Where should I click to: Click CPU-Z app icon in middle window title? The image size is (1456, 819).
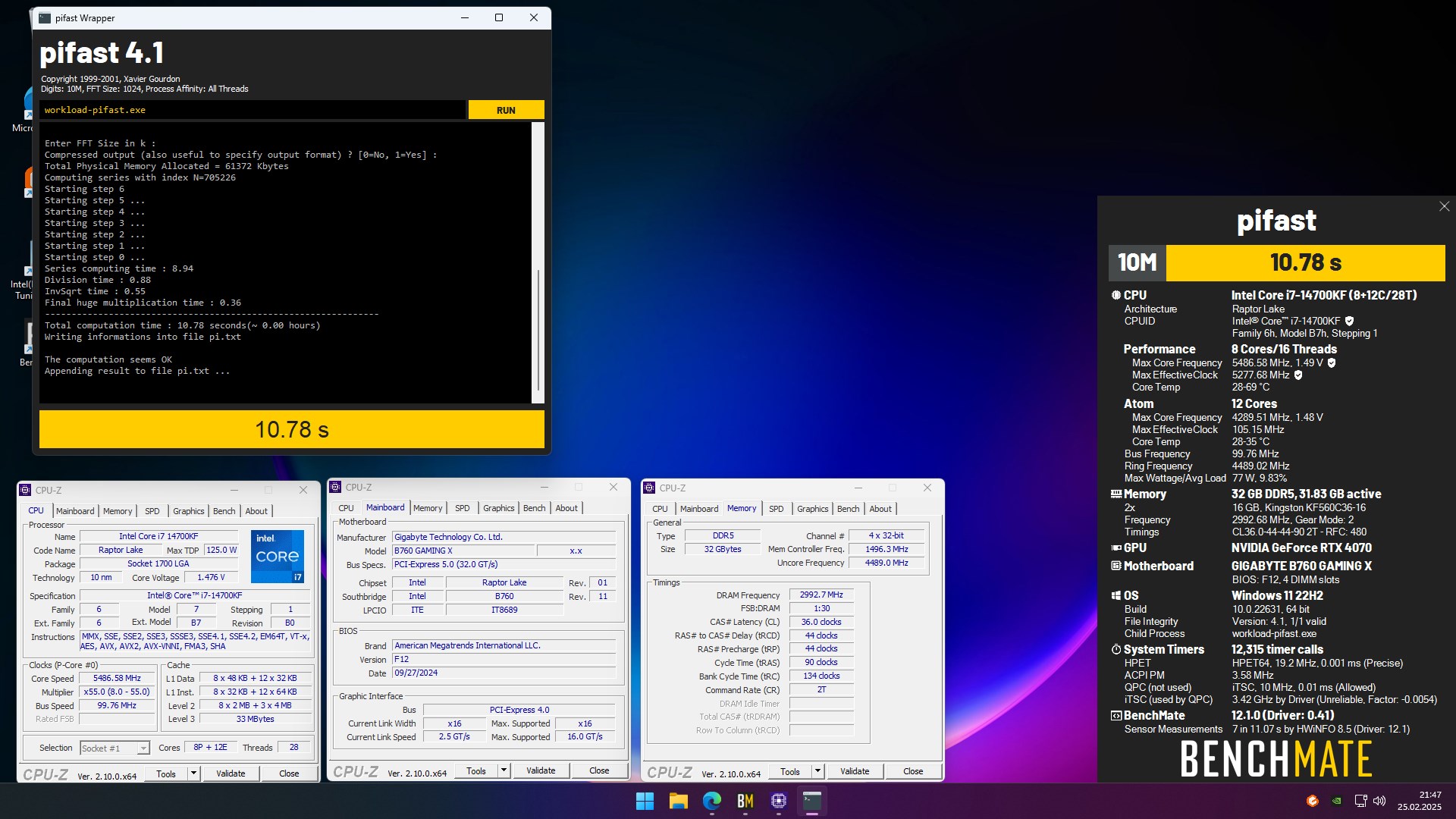point(336,487)
